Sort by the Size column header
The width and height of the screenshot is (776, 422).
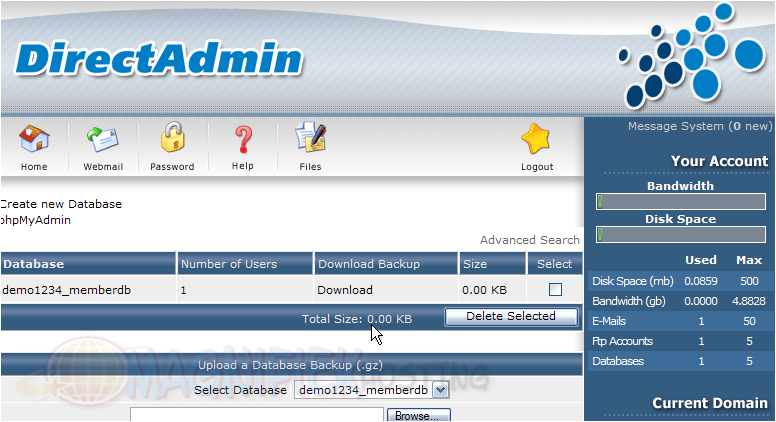coord(475,264)
